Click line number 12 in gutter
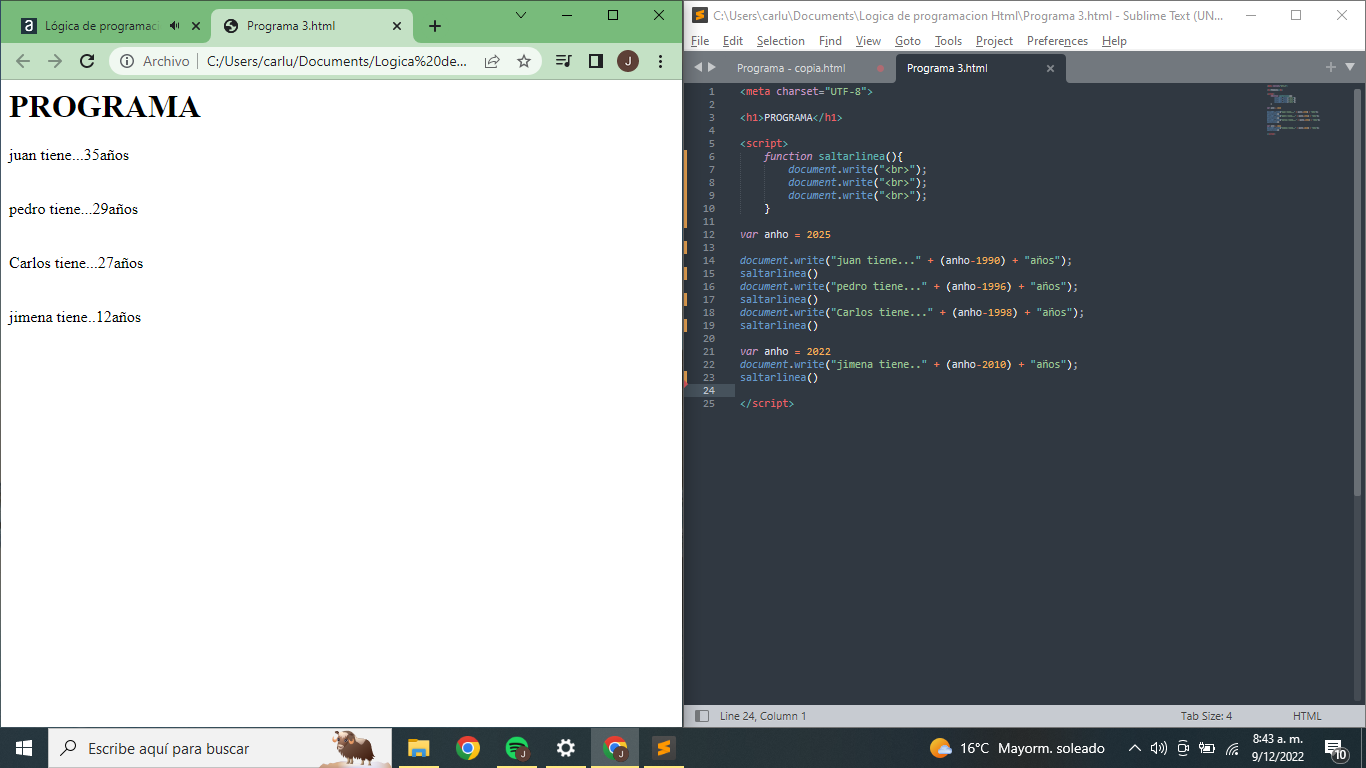 click(x=709, y=234)
